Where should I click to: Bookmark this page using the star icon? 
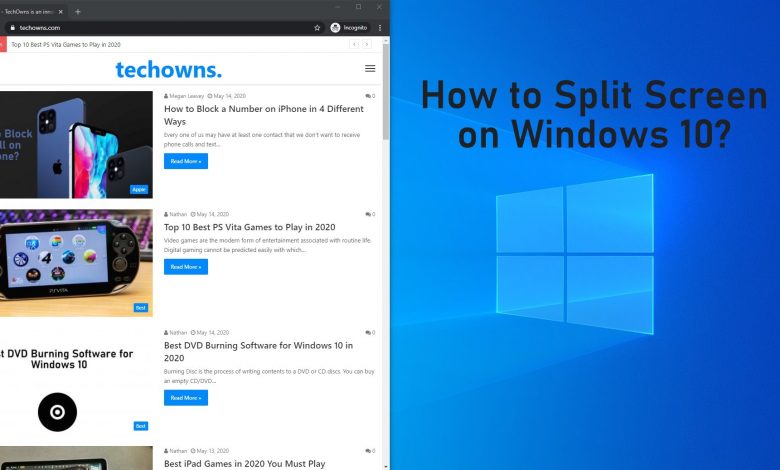pyautogui.click(x=317, y=28)
